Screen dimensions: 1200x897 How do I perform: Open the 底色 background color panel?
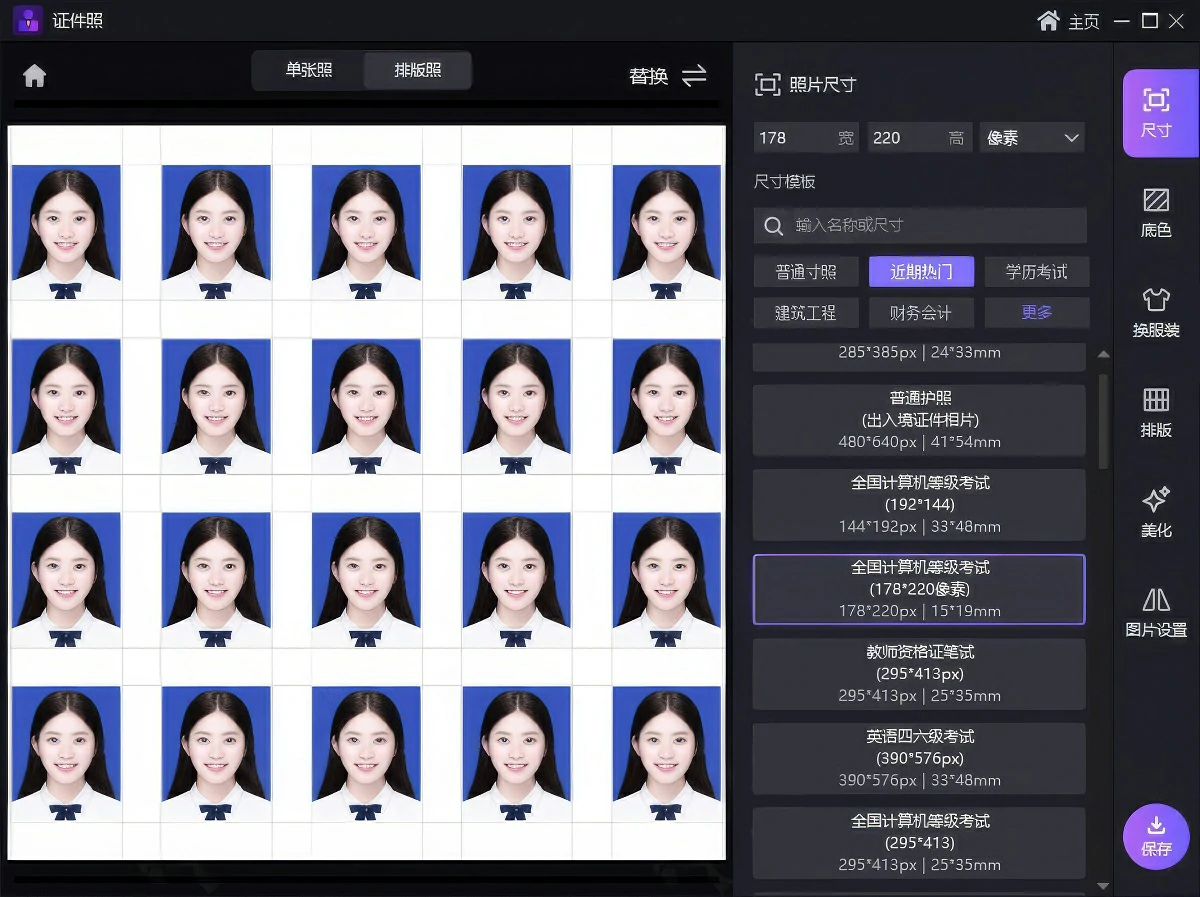pyautogui.click(x=1156, y=212)
